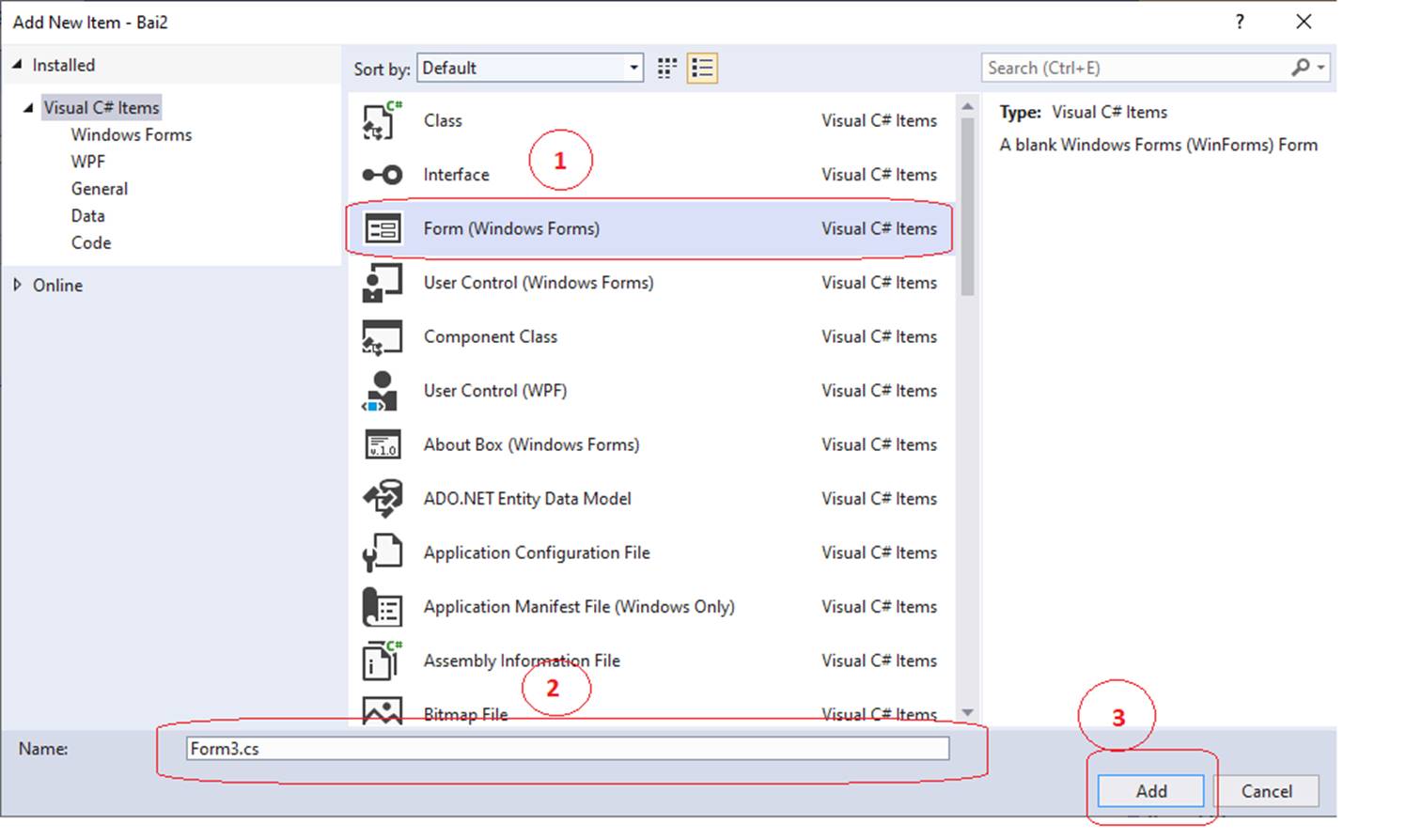This screenshot has height=840, width=1422.
Task: Select the ADO.NET Entity Data Model icon
Action: (x=382, y=498)
